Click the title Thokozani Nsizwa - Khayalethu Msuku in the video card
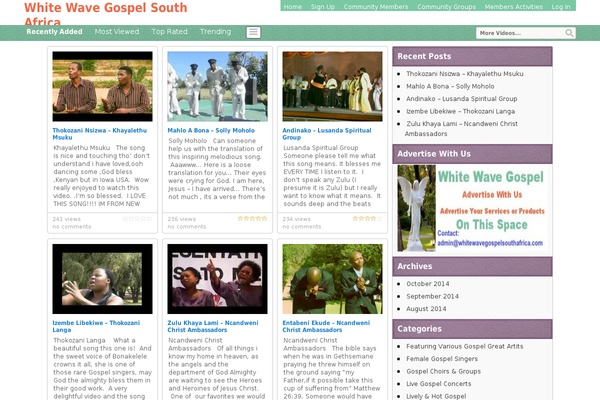Viewport: 600px width, 400px height. (99, 134)
